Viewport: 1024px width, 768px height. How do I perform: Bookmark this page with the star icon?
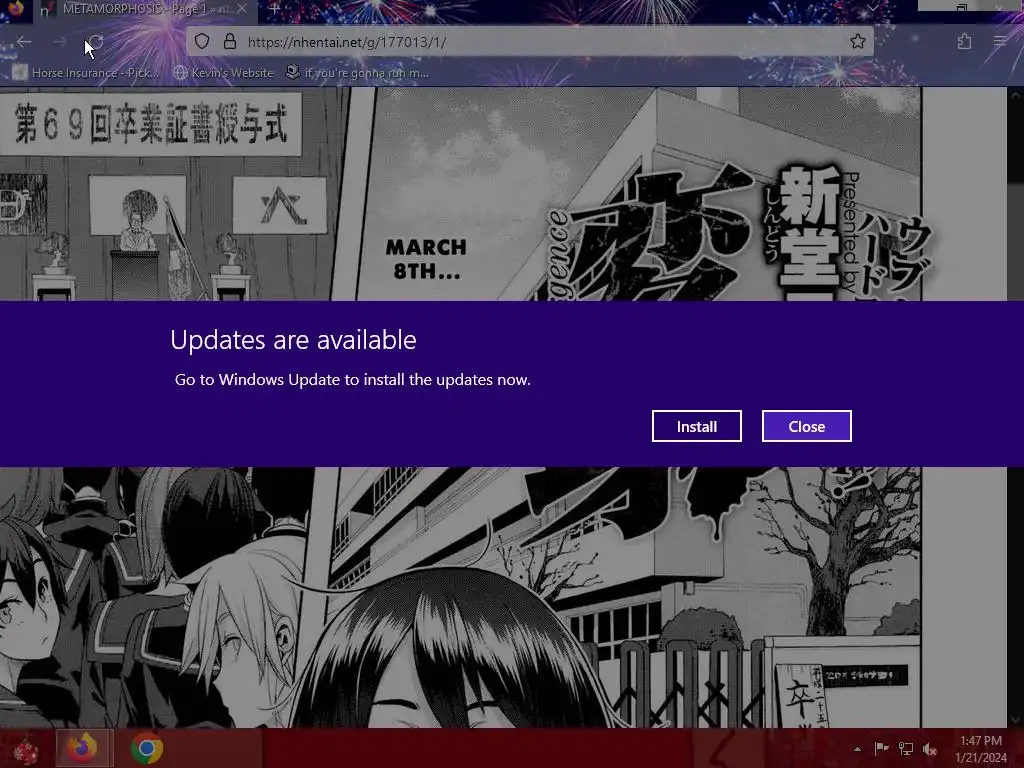click(857, 42)
